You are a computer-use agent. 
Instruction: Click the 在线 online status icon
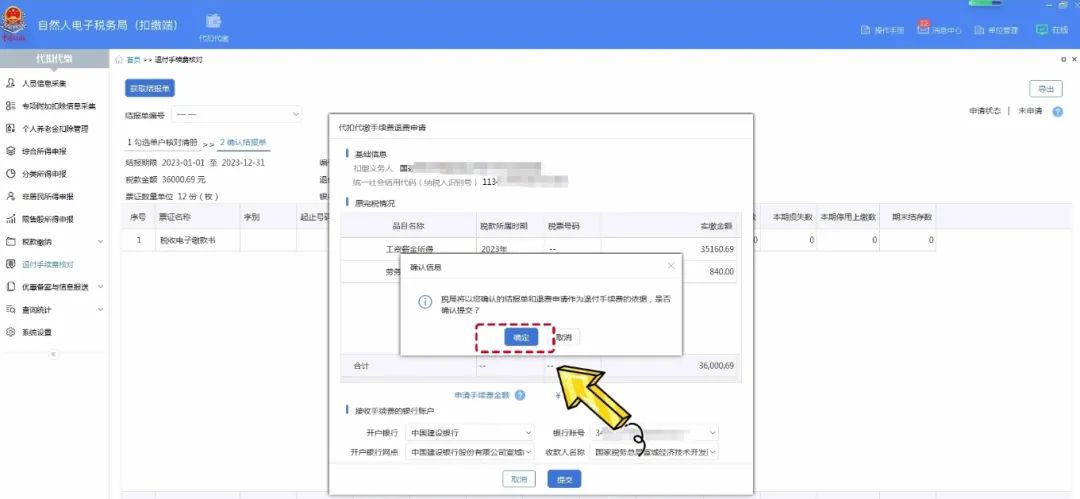pyautogui.click(x=1051, y=30)
